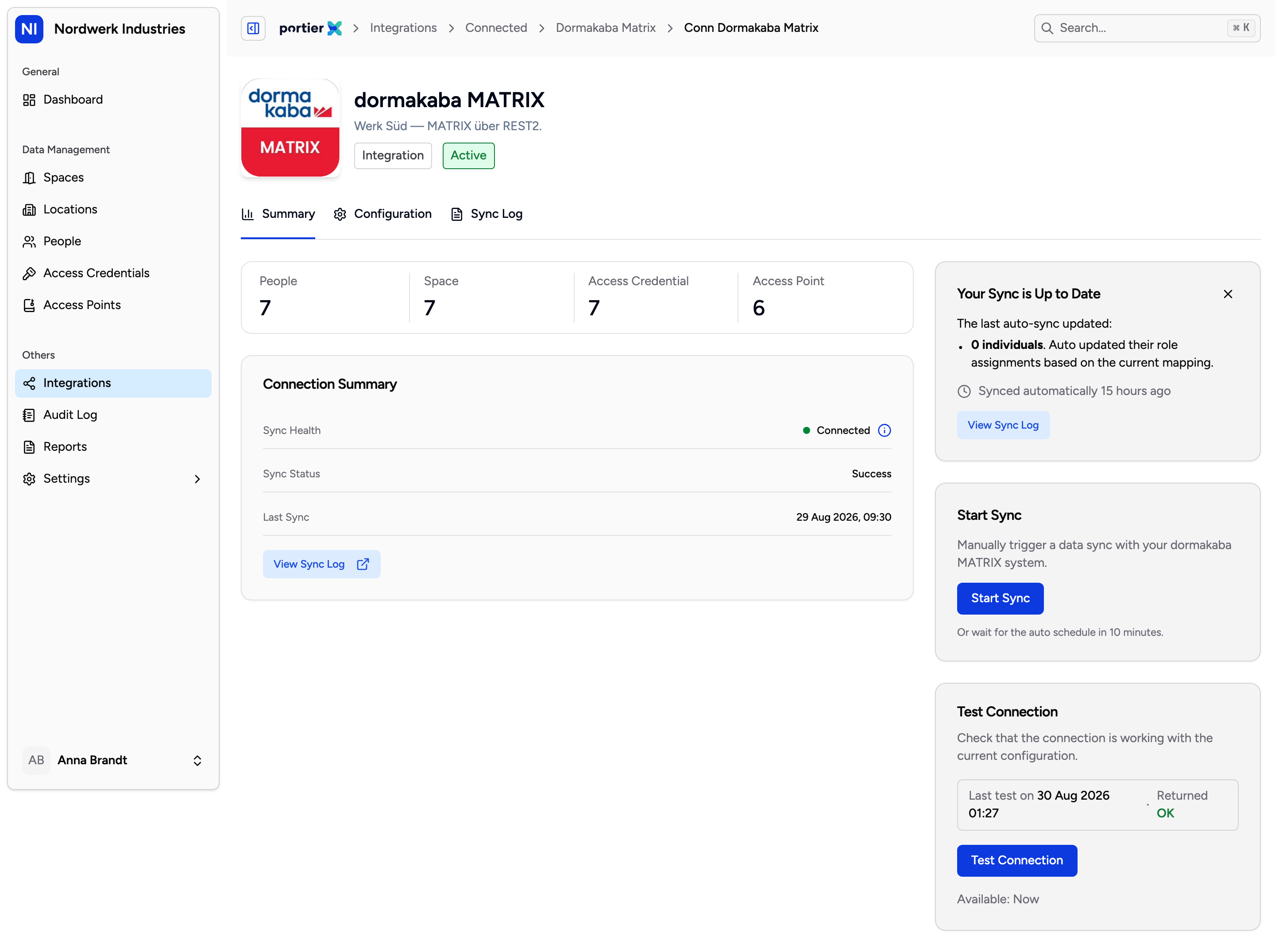Viewport: 1275px width, 952px height.
Task: Click the Nordwerk Industries workspace name
Action: (x=120, y=29)
